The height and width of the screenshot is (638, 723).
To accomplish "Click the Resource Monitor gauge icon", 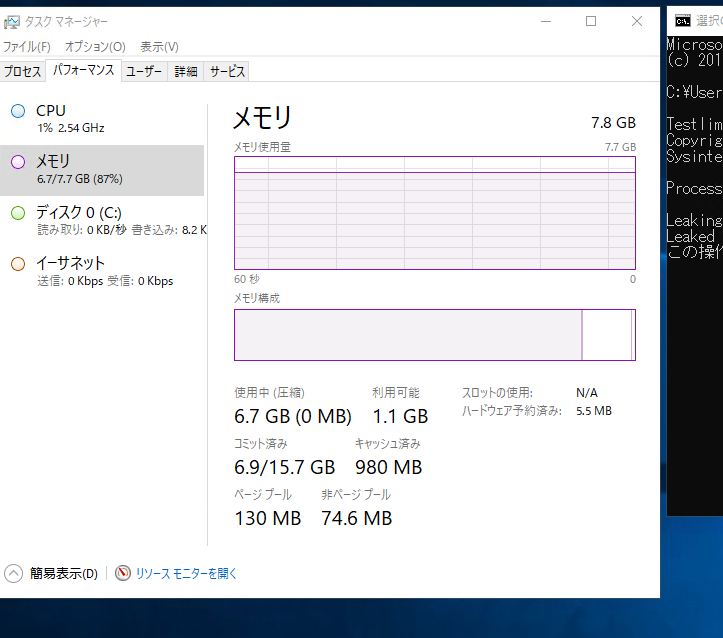I will tap(123, 573).
